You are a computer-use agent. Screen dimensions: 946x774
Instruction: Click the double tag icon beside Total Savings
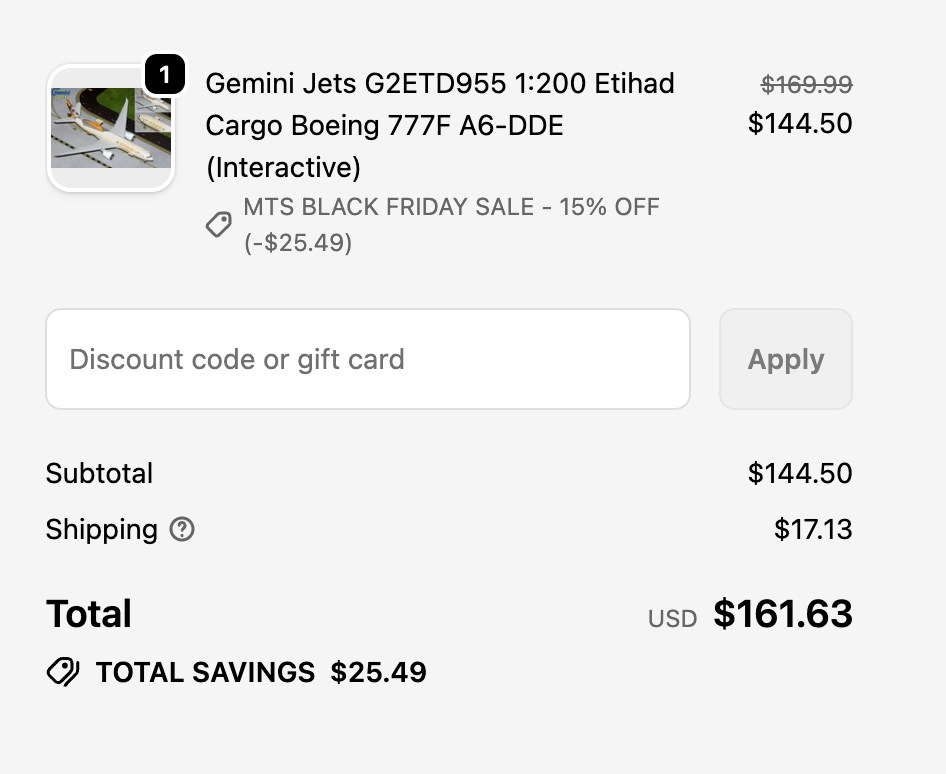[x=63, y=672]
